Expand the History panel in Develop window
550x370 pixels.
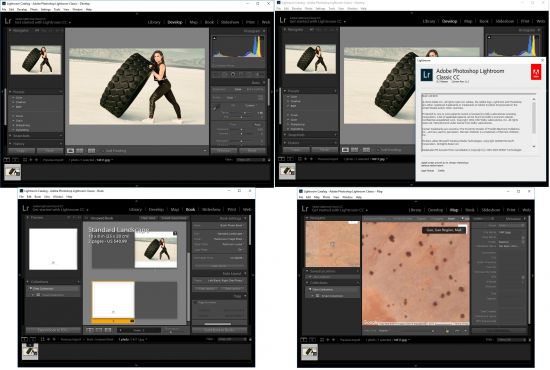pos(10,144)
